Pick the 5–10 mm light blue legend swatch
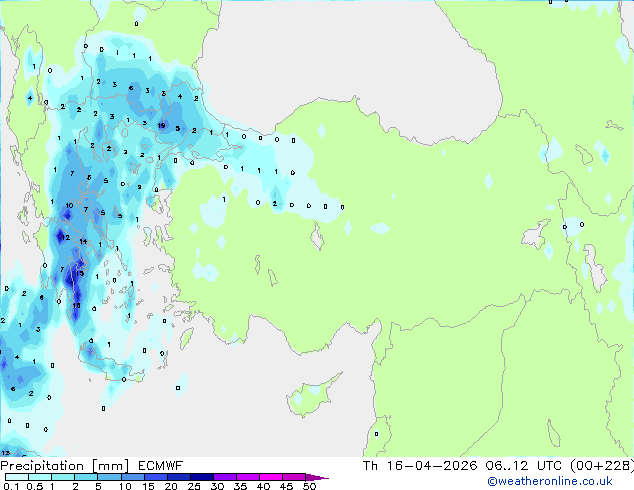The image size is (634, 490). click(x=109, y=477)
